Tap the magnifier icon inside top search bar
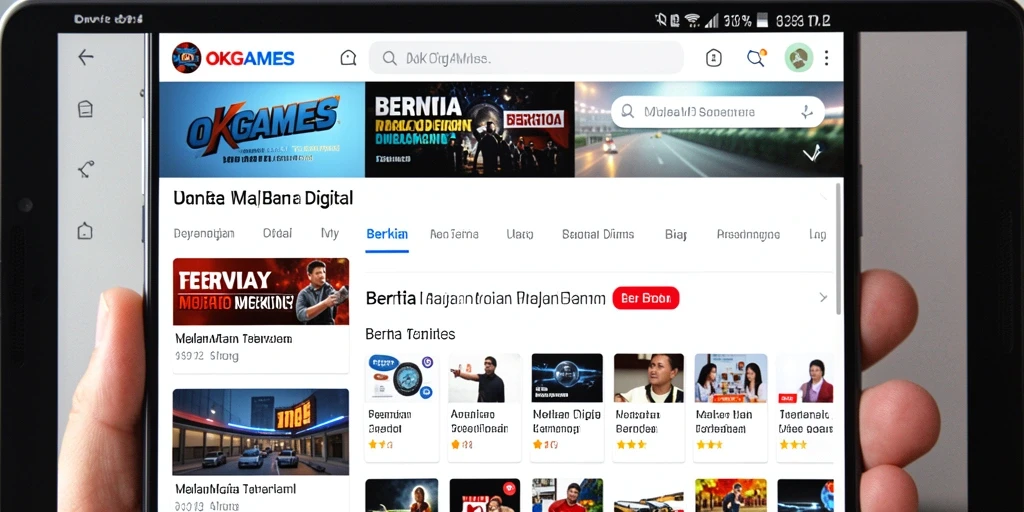Screen dimensions: 1024x512 tap(389, 58)
